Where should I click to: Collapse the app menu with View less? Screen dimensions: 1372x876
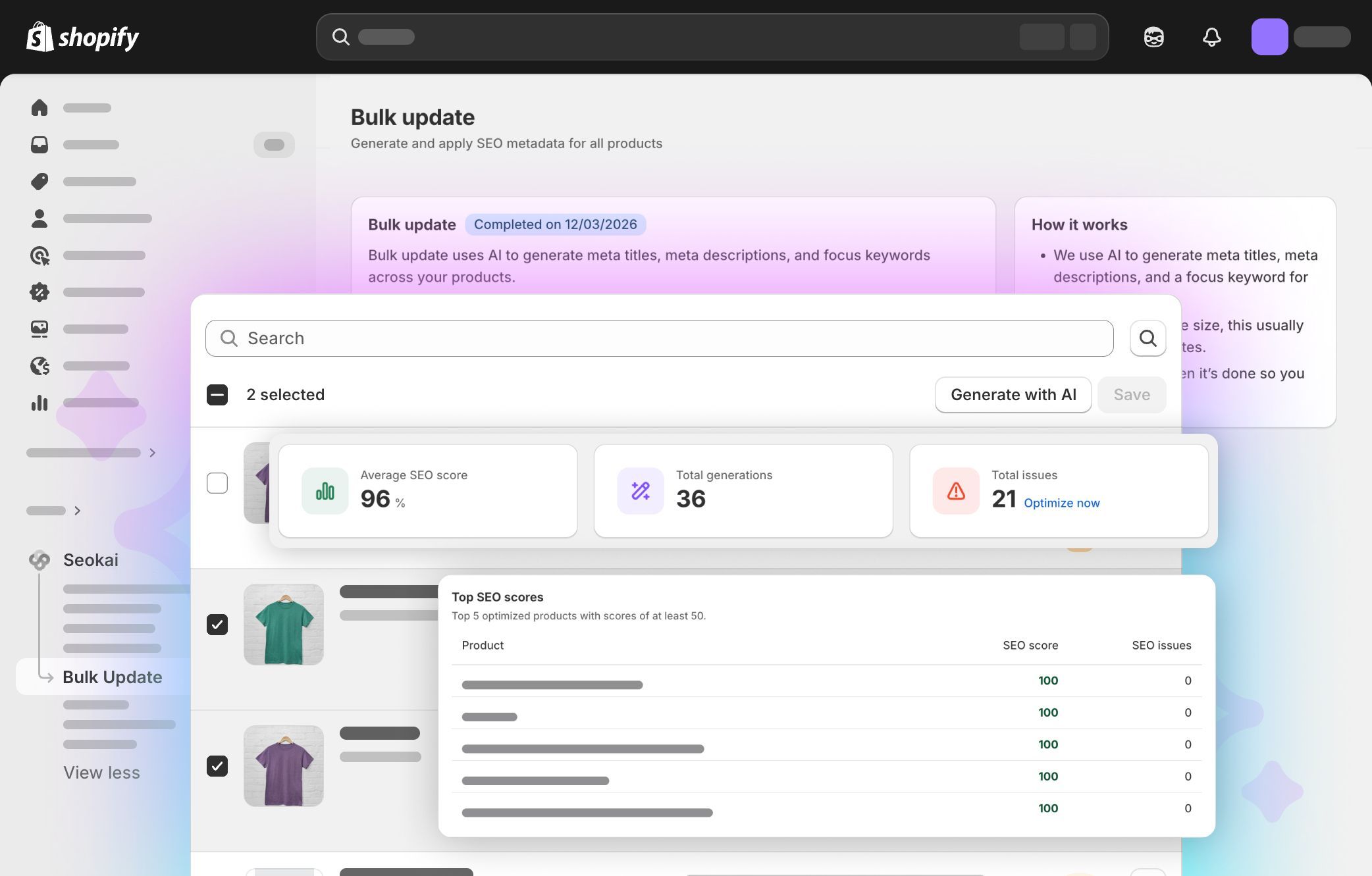point(101,772)
